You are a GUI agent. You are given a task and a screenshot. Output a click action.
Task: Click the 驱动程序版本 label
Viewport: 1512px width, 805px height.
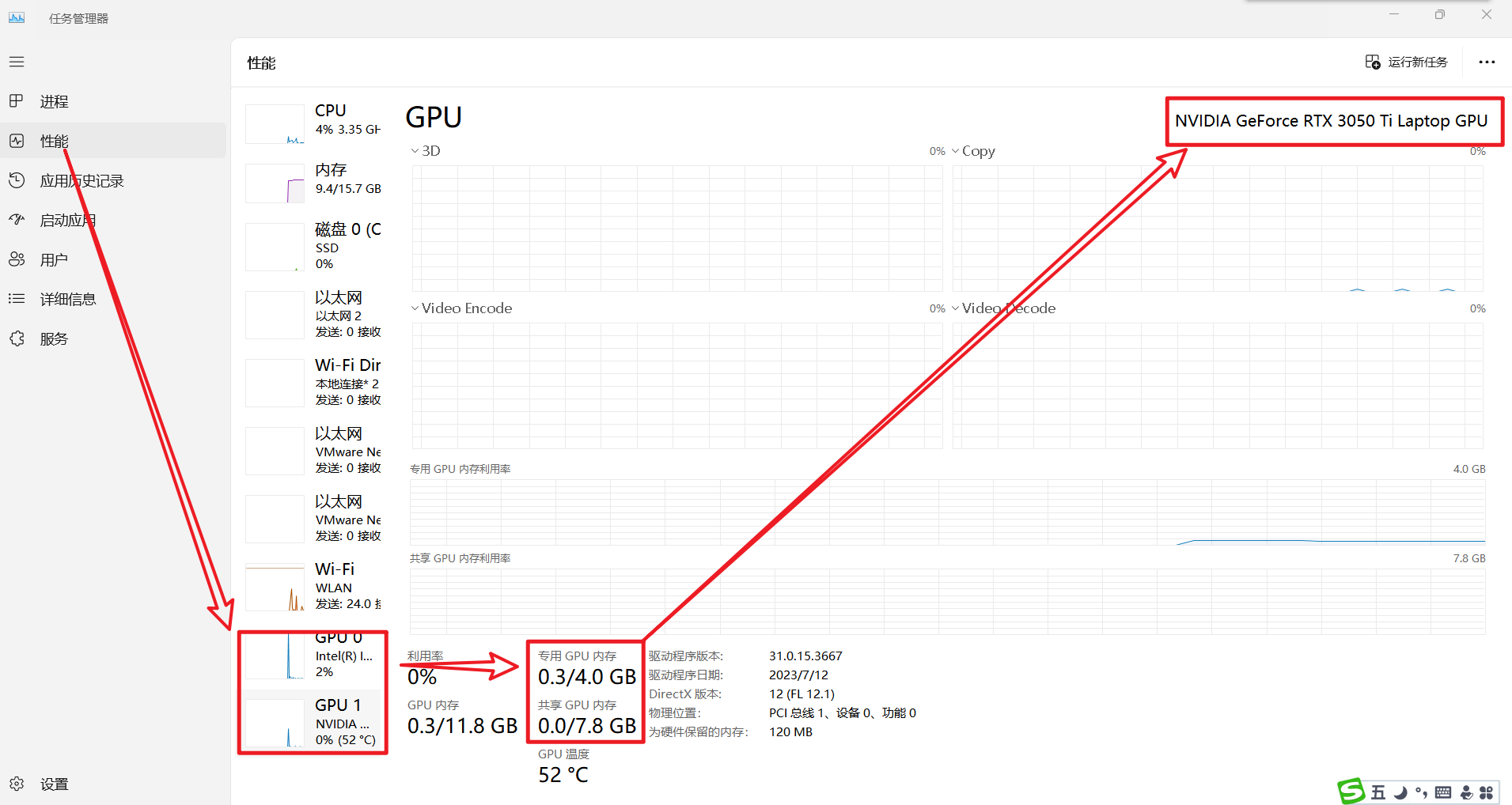tap(686, 656)
